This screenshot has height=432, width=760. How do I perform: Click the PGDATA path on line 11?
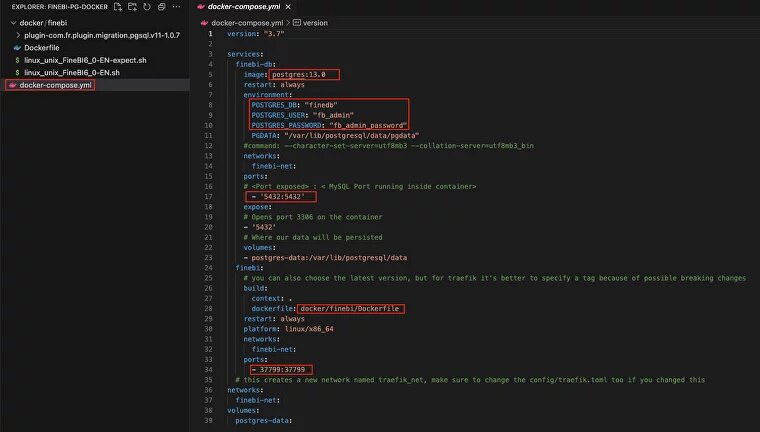point(351,136)
